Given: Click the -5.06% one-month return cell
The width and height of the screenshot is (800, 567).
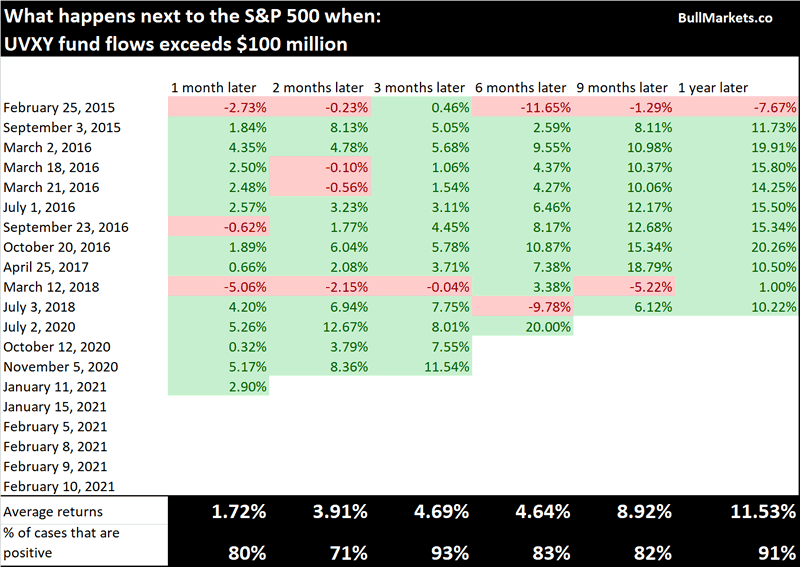Looking at the screenshot, I should pos(241,287).
